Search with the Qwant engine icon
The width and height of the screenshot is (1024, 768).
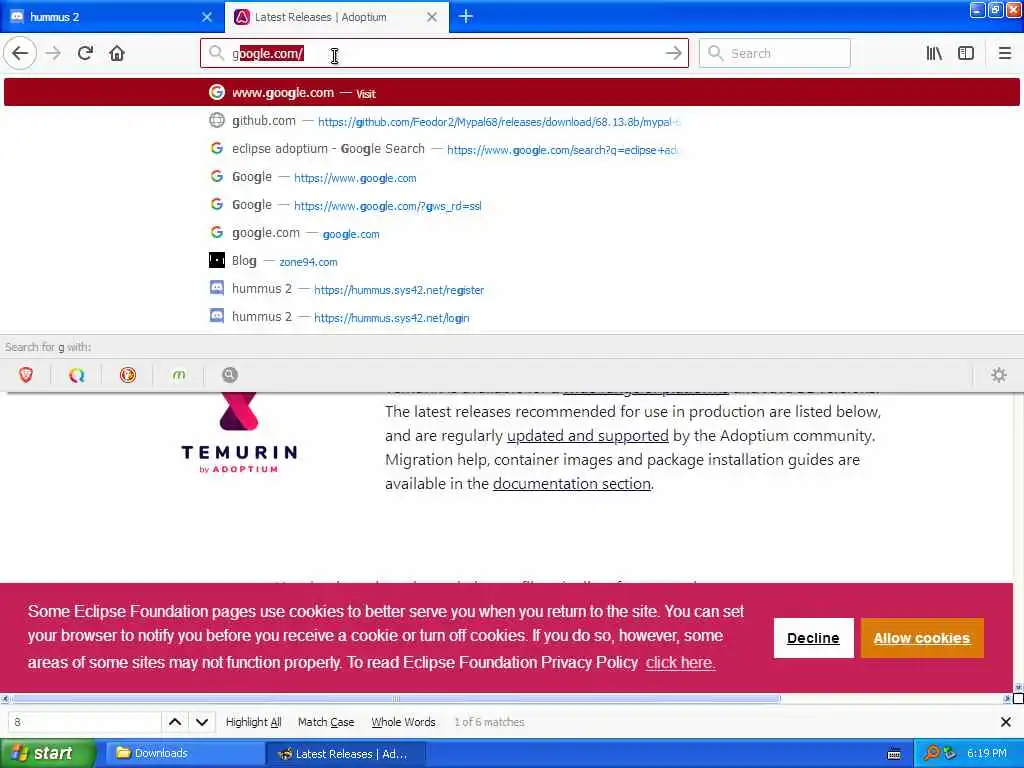pyautogui.click(x=77, y=375)
